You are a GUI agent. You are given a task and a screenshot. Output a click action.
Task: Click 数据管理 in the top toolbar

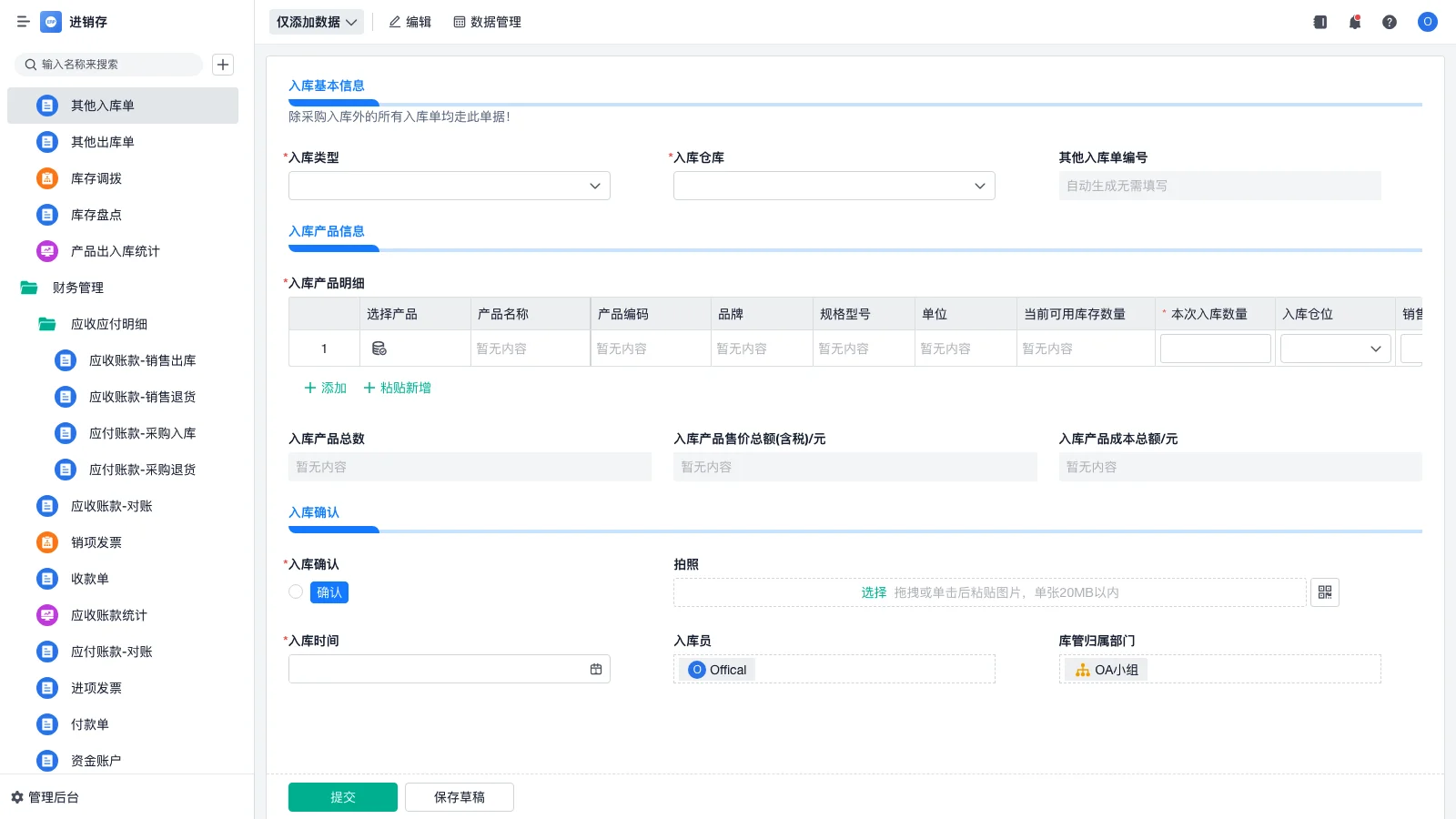488,22
